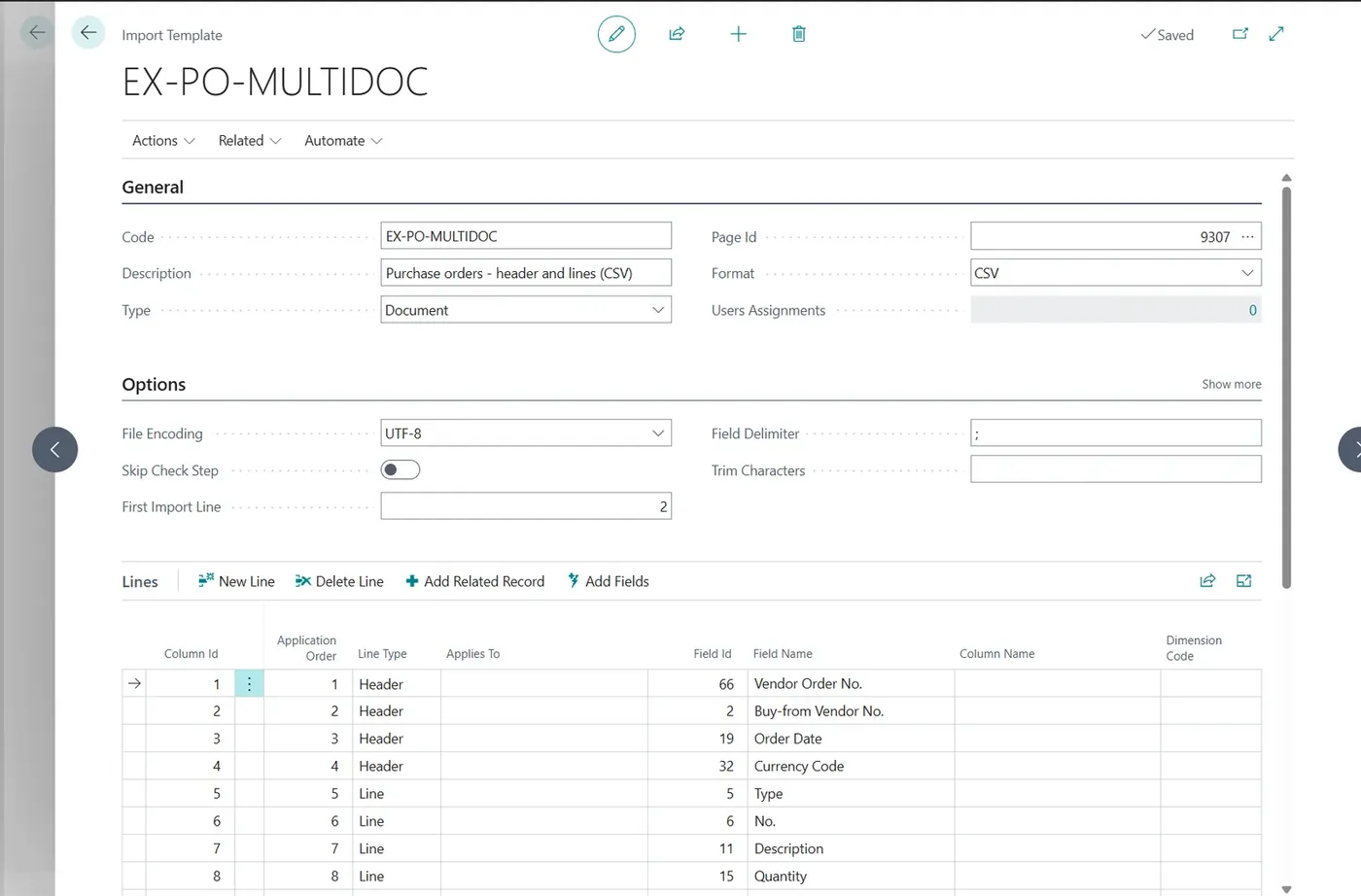Click Field Id 66 cell
Screen dimensions: 1361x896
point(696,684)
